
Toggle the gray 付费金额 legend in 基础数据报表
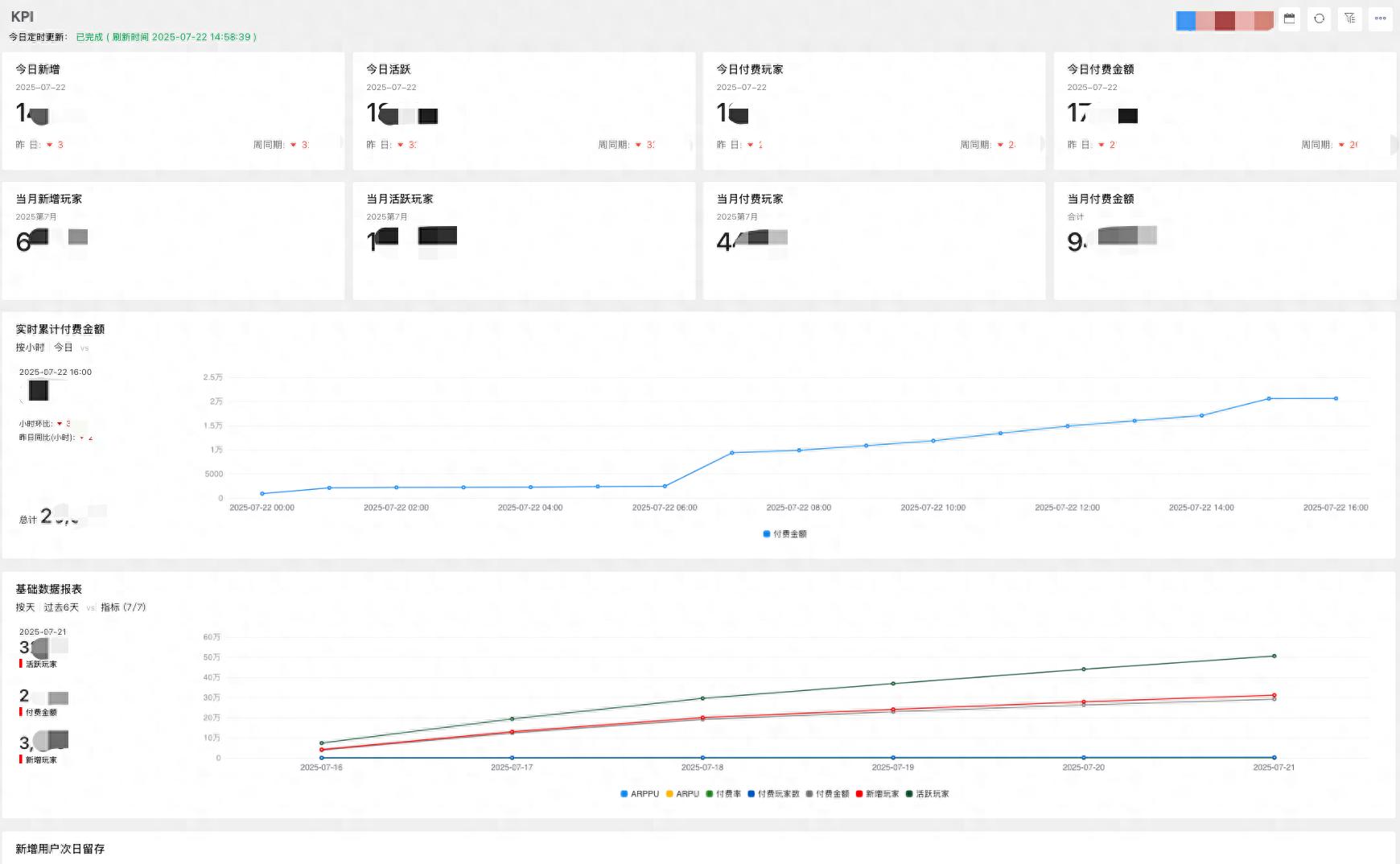coord(827,794)
